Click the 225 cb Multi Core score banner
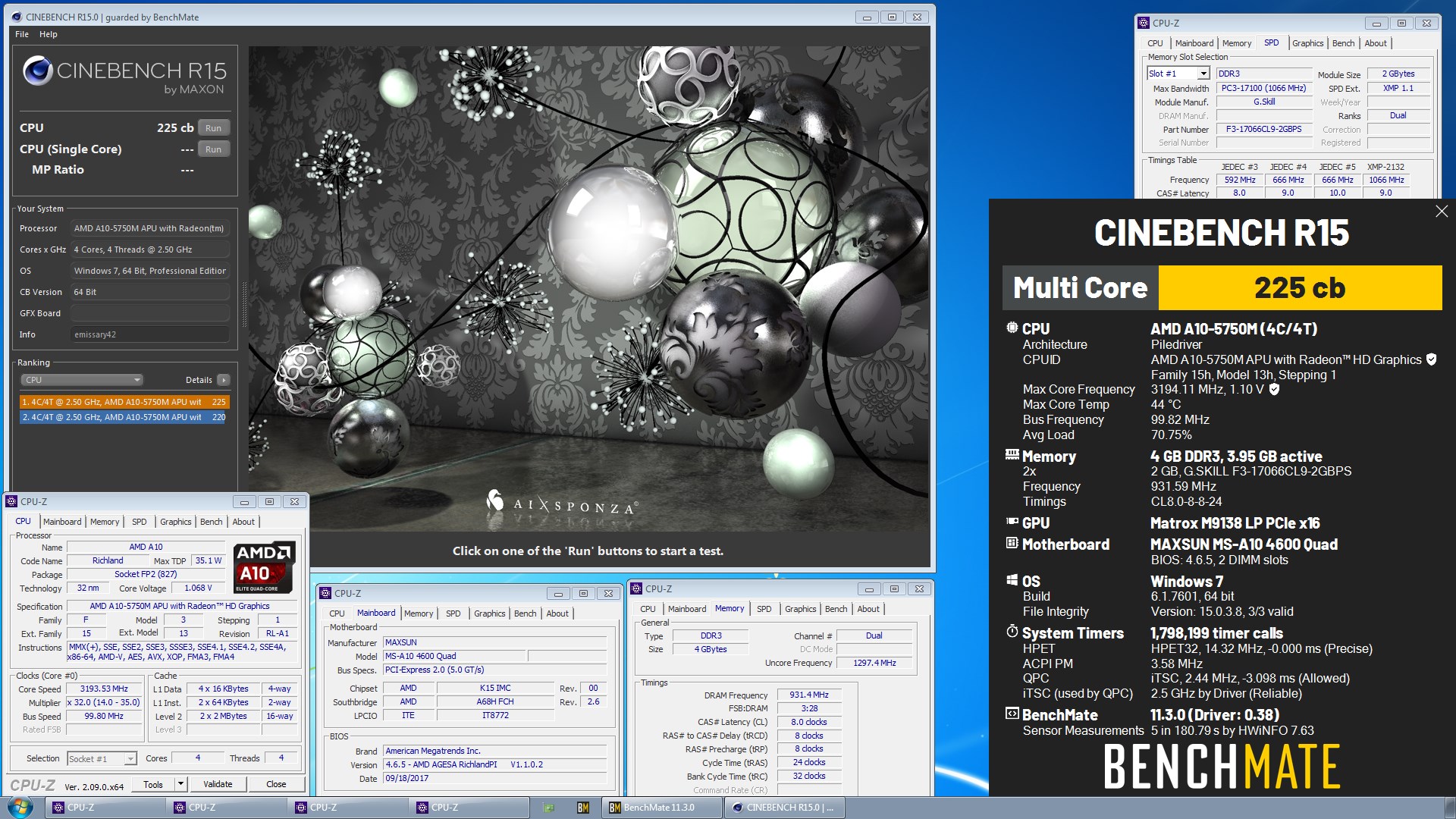 pyautogui.click(x=1300, y=287)
